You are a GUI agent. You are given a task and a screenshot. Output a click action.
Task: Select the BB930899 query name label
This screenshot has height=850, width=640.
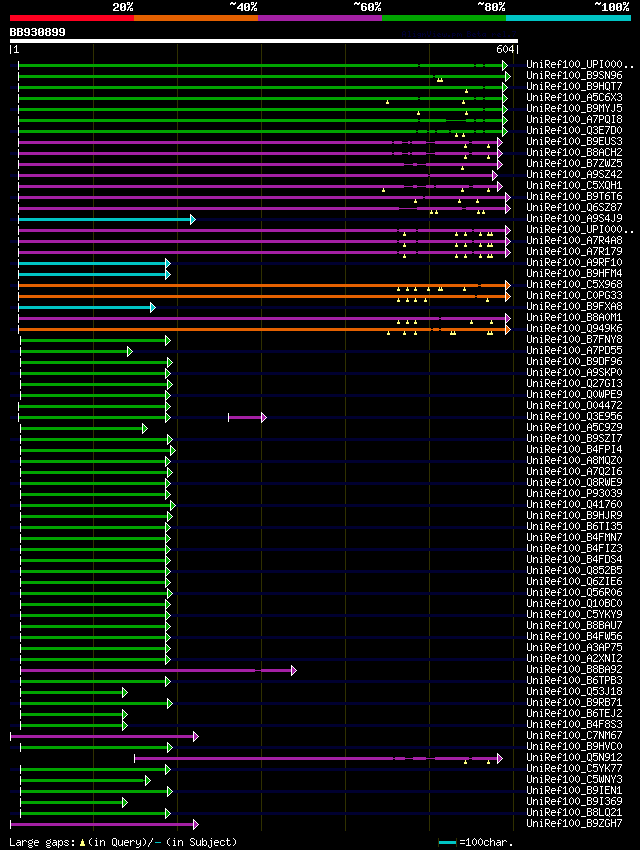click(37, 32)
